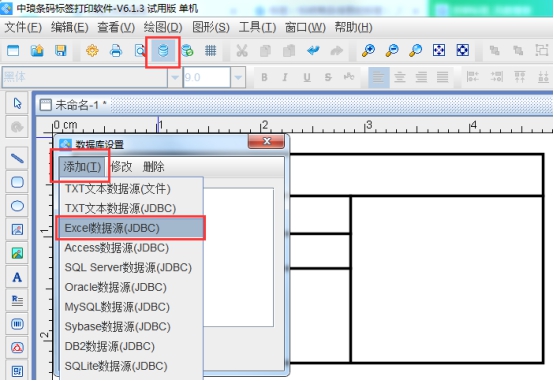The height and width of the screenshot is (381, 554).
Task: Set left text alignment
Action: click(x=379, y=77)
